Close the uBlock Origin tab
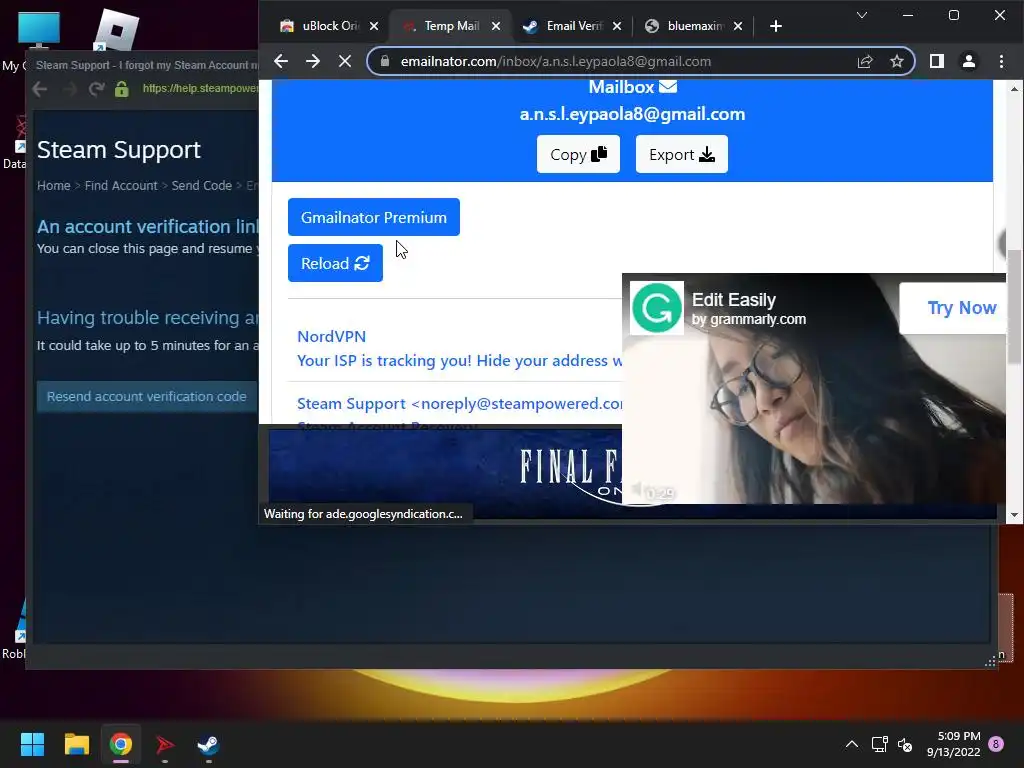 tap(374, 26)
